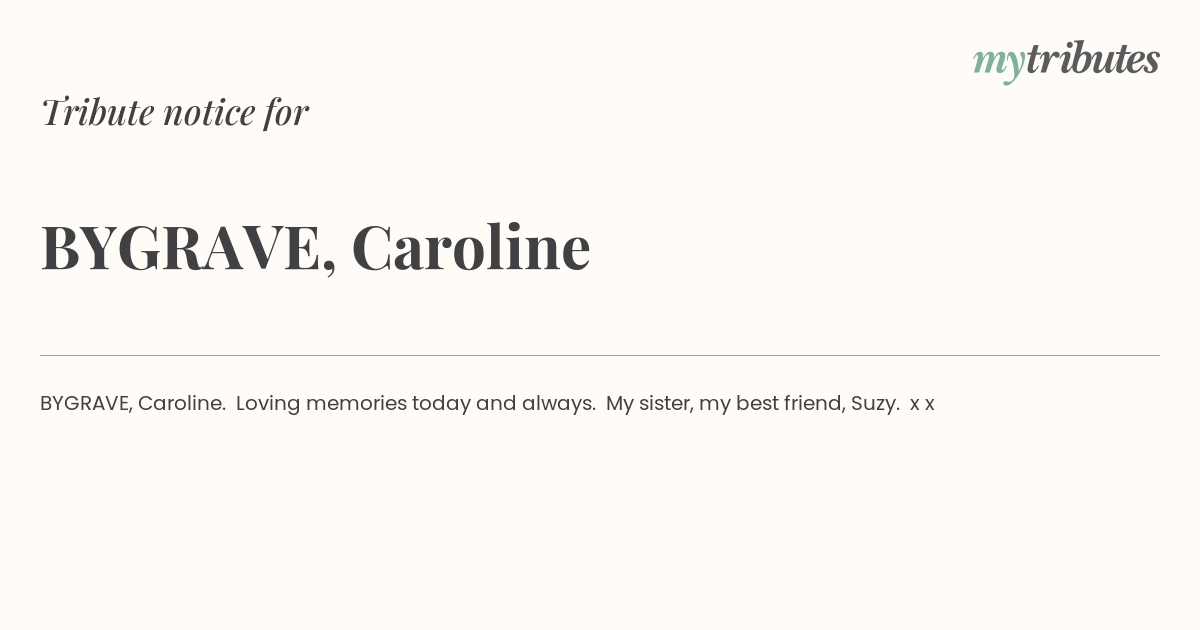This screenshot has width=1200, height=630.
Task: Click "tributes" in the top-right logo
Action: point(1093,58)
